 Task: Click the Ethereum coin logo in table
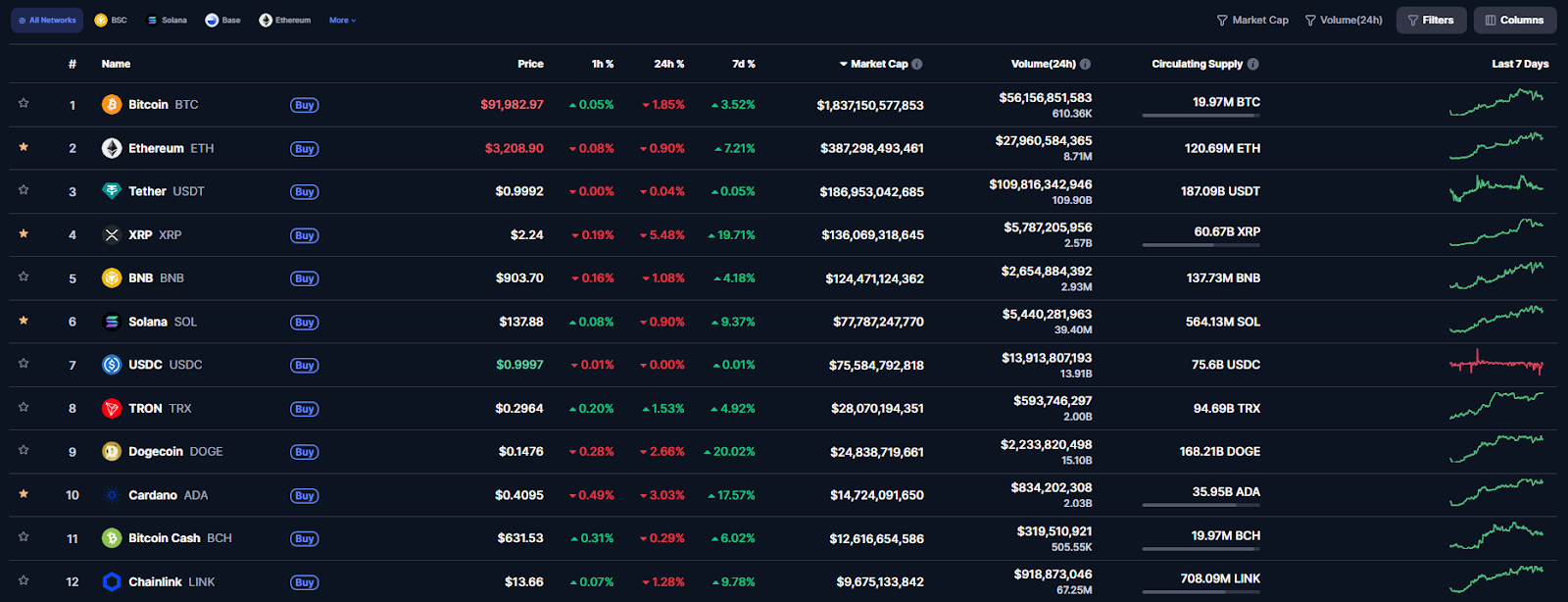pyautogui.click(x=112, y=148)
